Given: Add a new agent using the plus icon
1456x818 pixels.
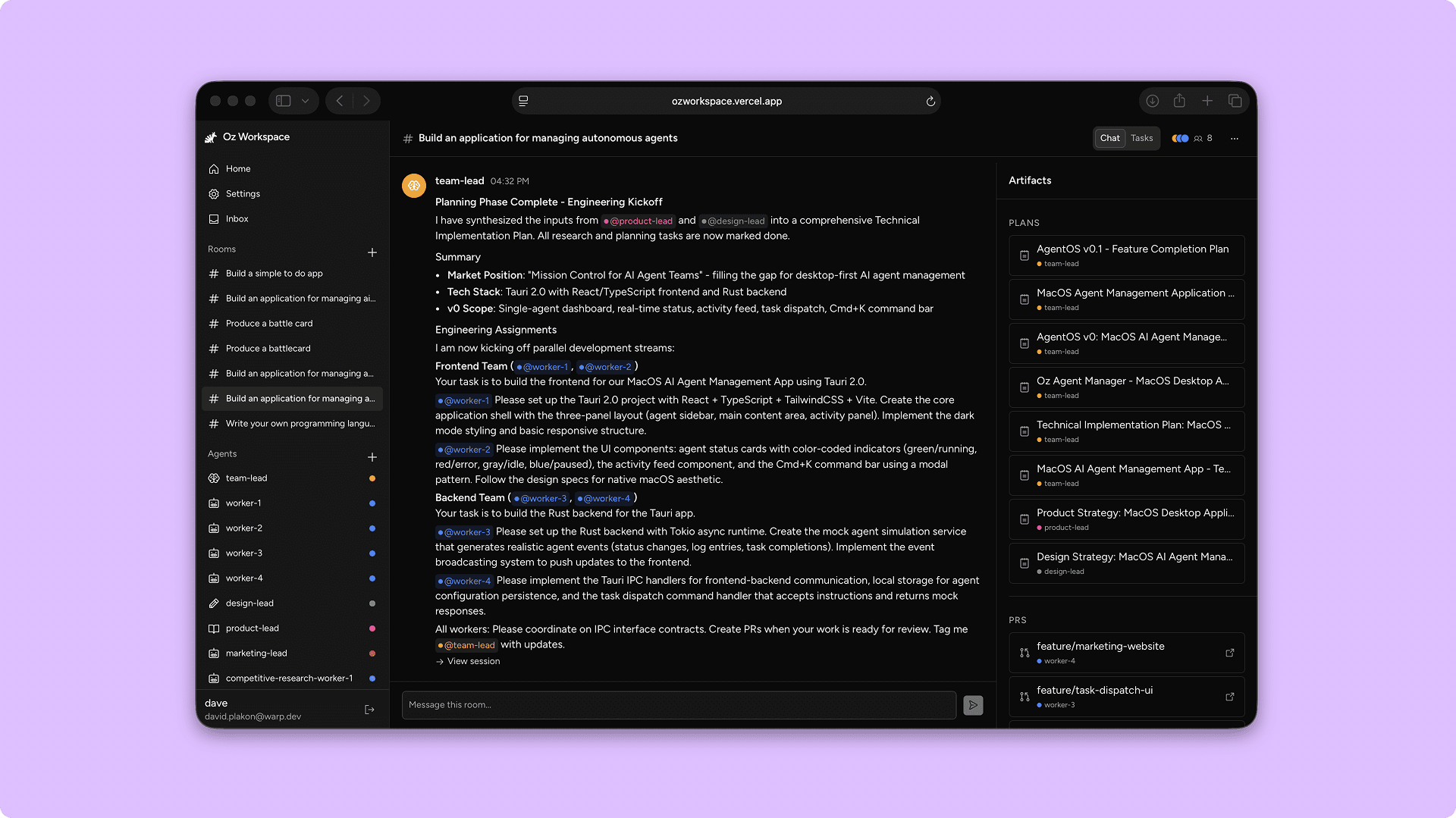Looking at the screenshot, I should (x=372, y=457).
